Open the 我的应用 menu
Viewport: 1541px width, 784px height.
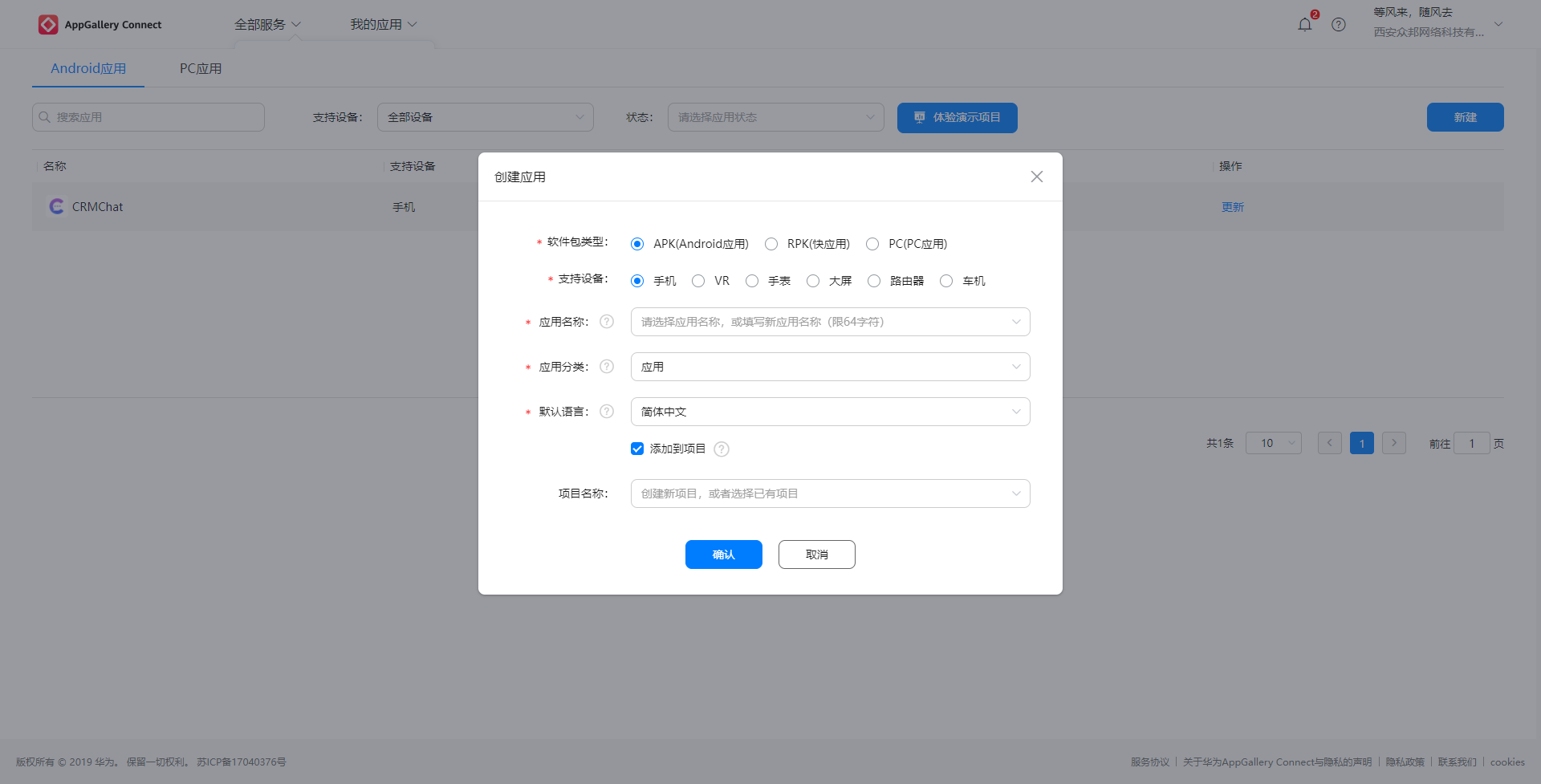(x=383, y=24)
